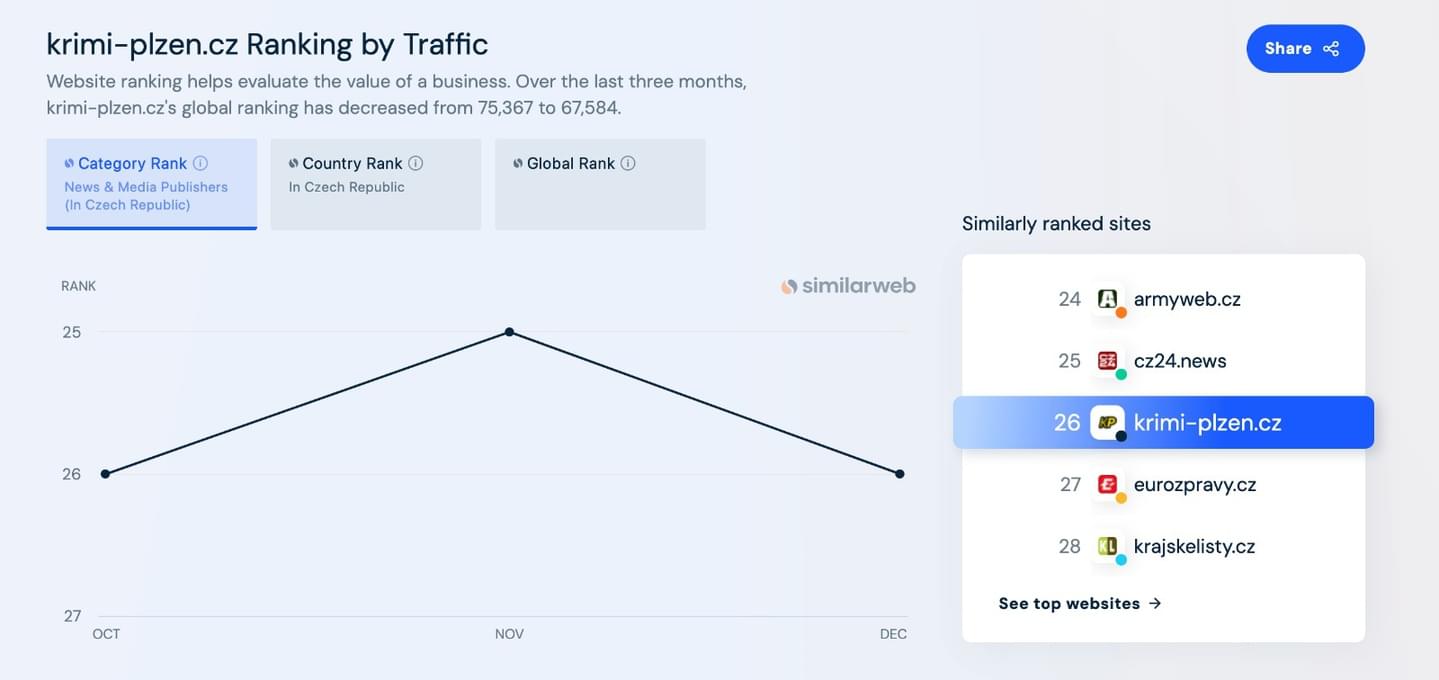The image size is (1439, 680).
Task: Click the eurozpravy.cz site favicon
Action: (1107, 485)
